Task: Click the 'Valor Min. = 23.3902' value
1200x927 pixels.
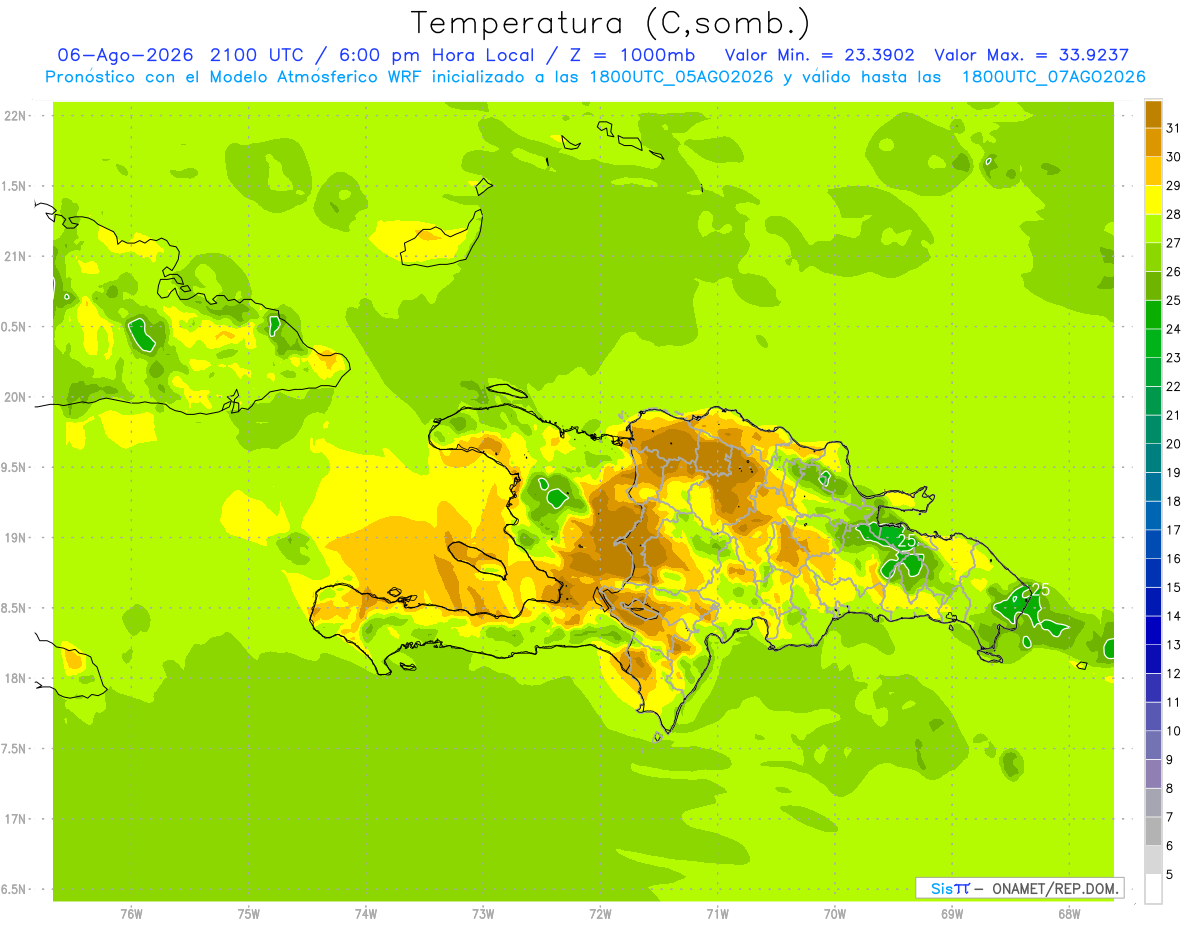Action: 819,54
